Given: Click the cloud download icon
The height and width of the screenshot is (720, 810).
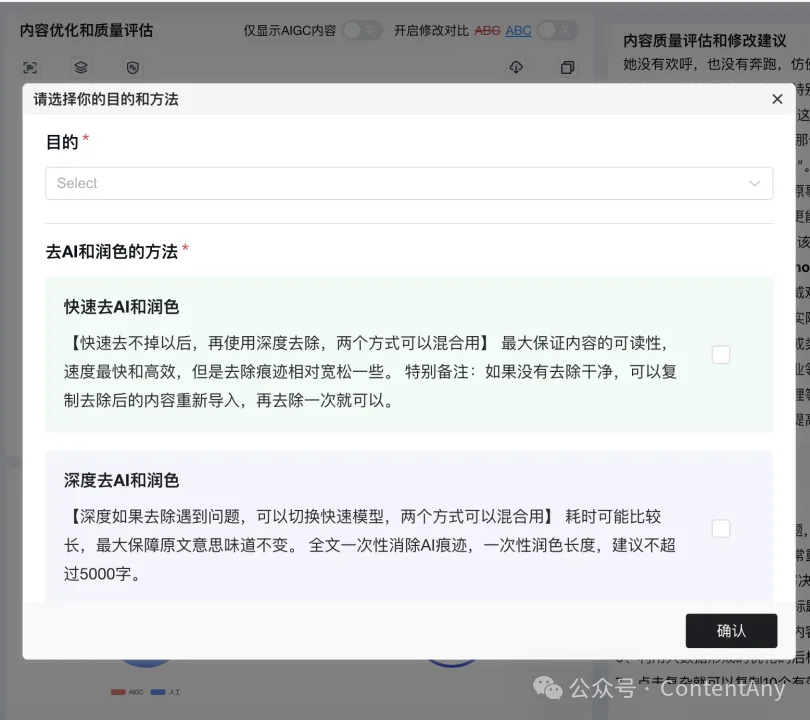Looking at the screenshot, I should tap(516, 68).
